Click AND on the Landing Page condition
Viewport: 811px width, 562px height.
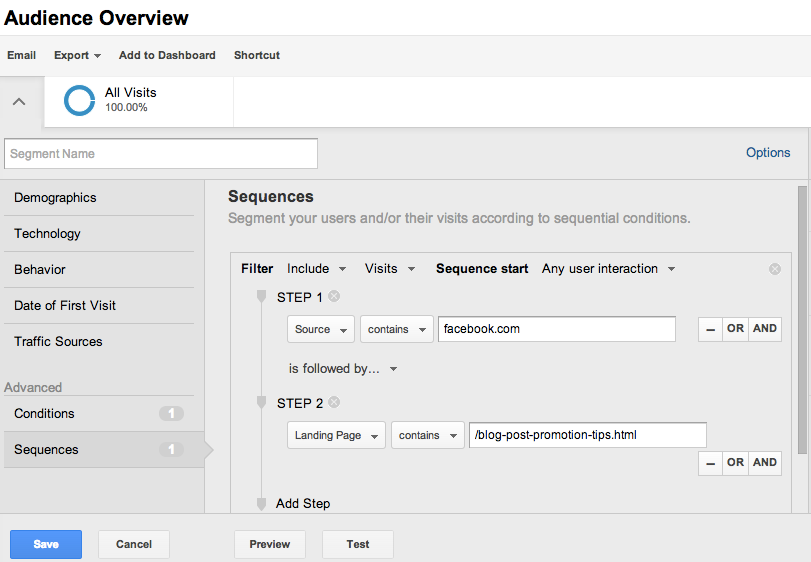765,463
